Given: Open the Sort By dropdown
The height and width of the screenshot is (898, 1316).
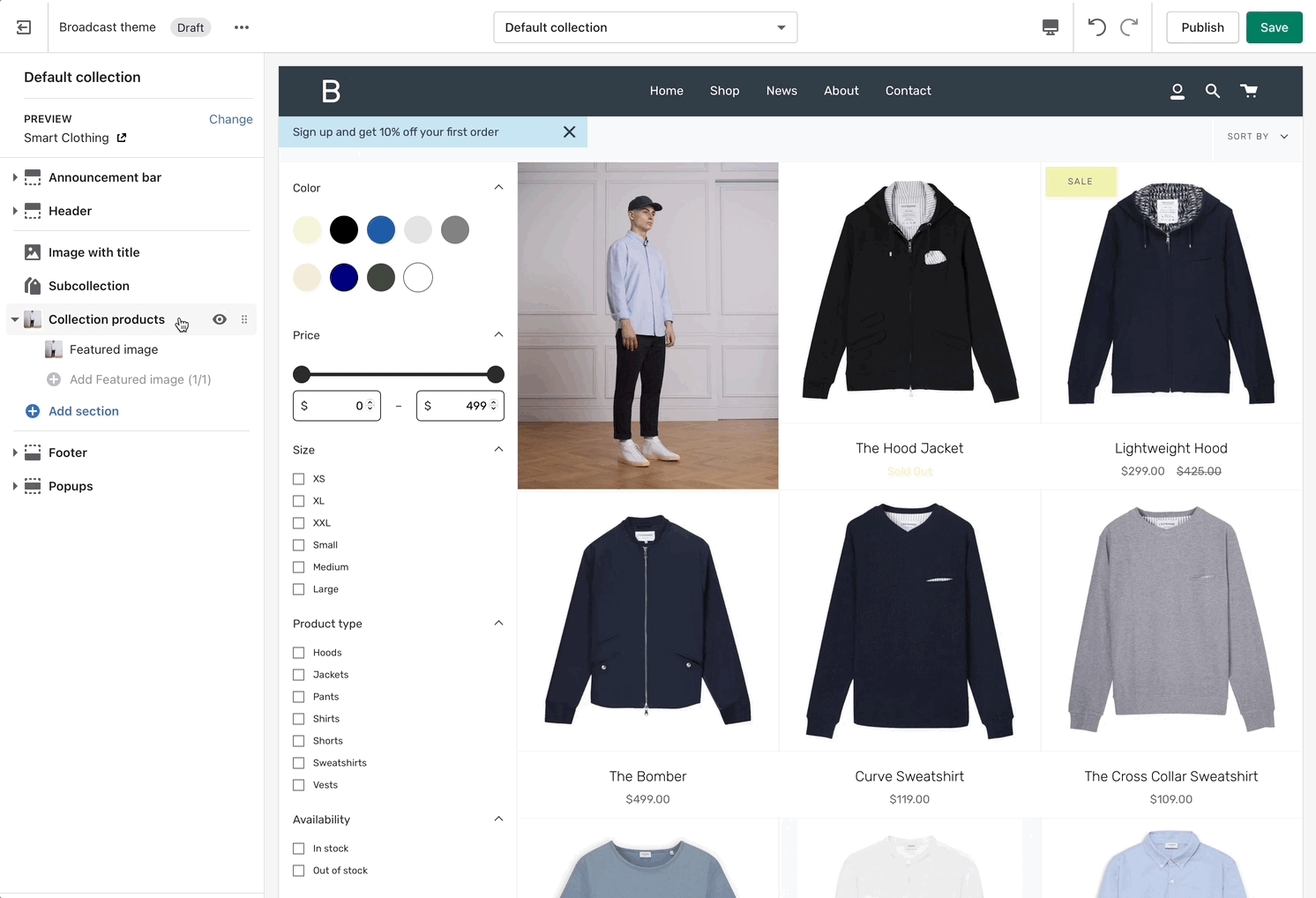Looking at the screenshot, I should pos(1257,137).
